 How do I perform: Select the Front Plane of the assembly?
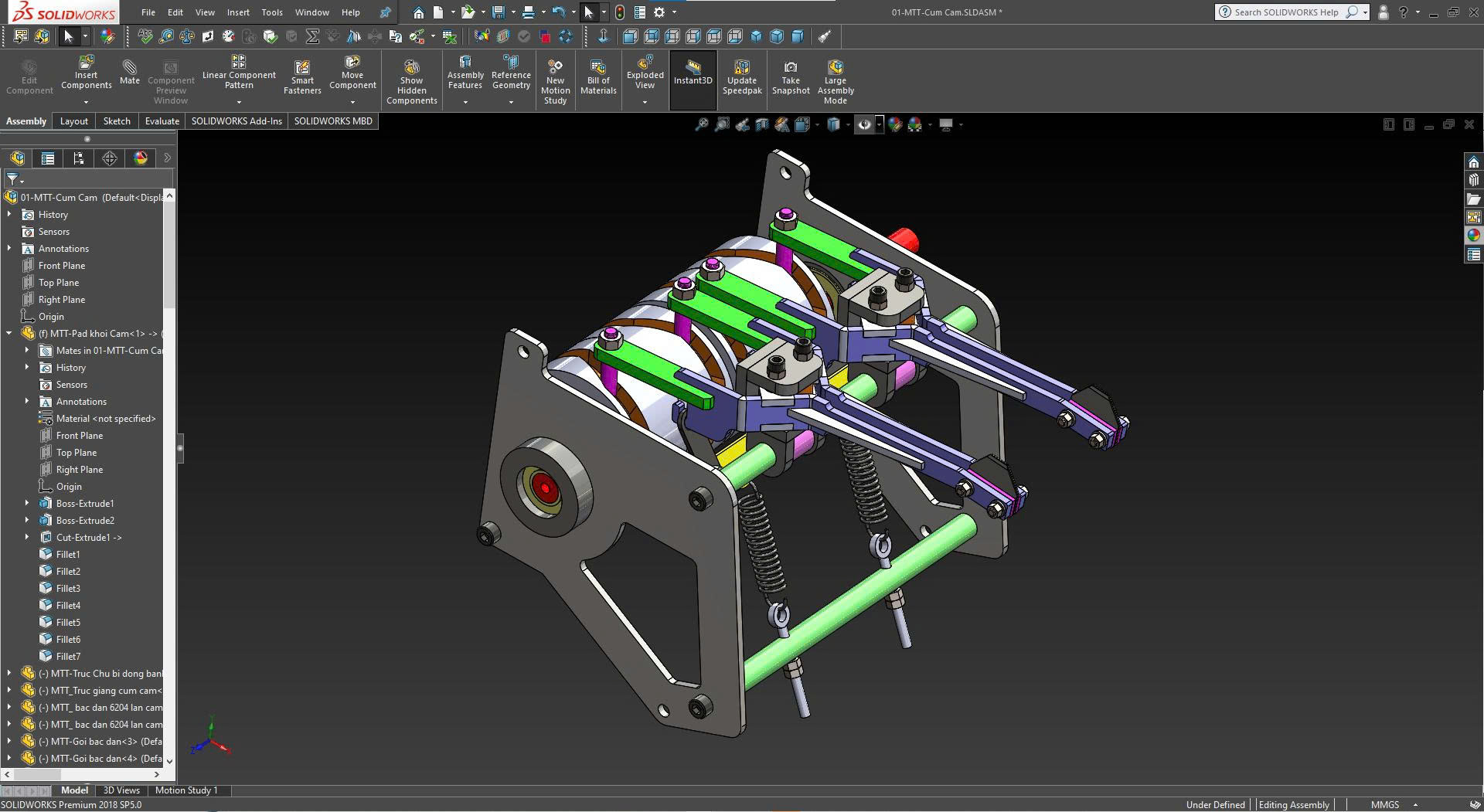coord(62,266)
